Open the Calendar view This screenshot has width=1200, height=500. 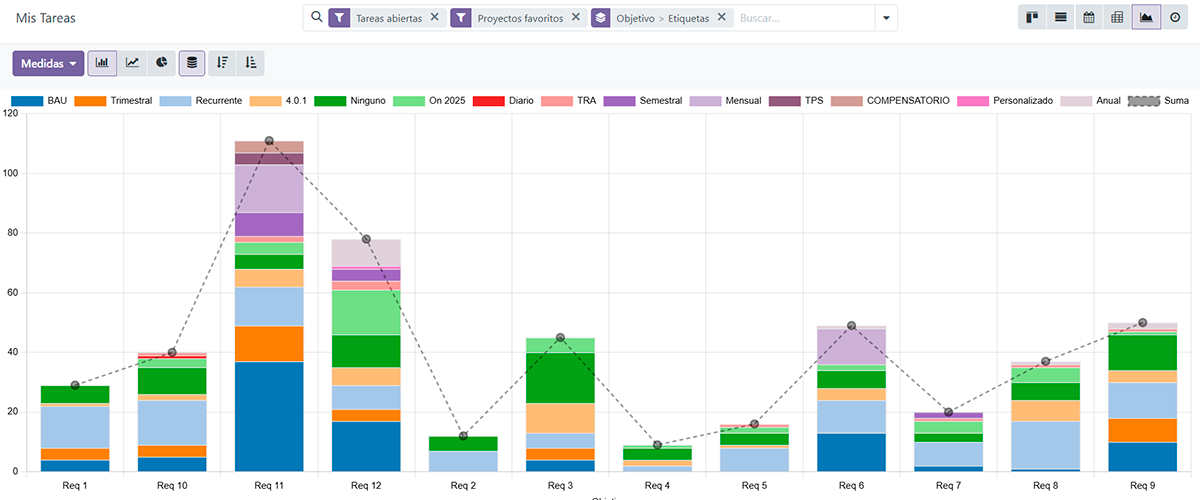pyautogui.click(x=1089, y=18)
